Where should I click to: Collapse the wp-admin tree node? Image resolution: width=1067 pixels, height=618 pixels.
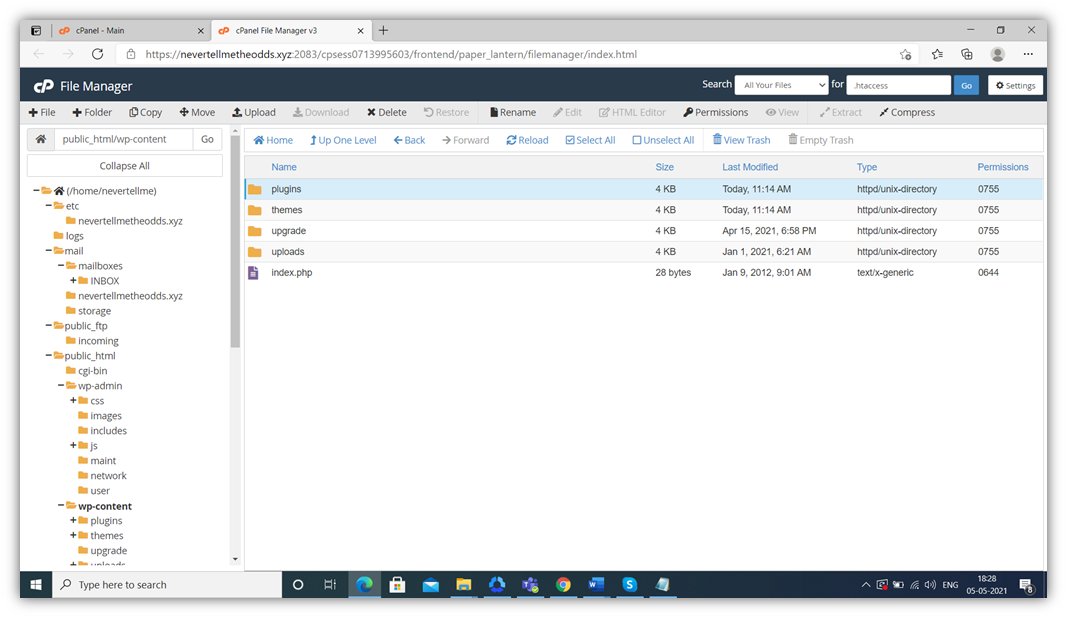[x=61, y=385]
